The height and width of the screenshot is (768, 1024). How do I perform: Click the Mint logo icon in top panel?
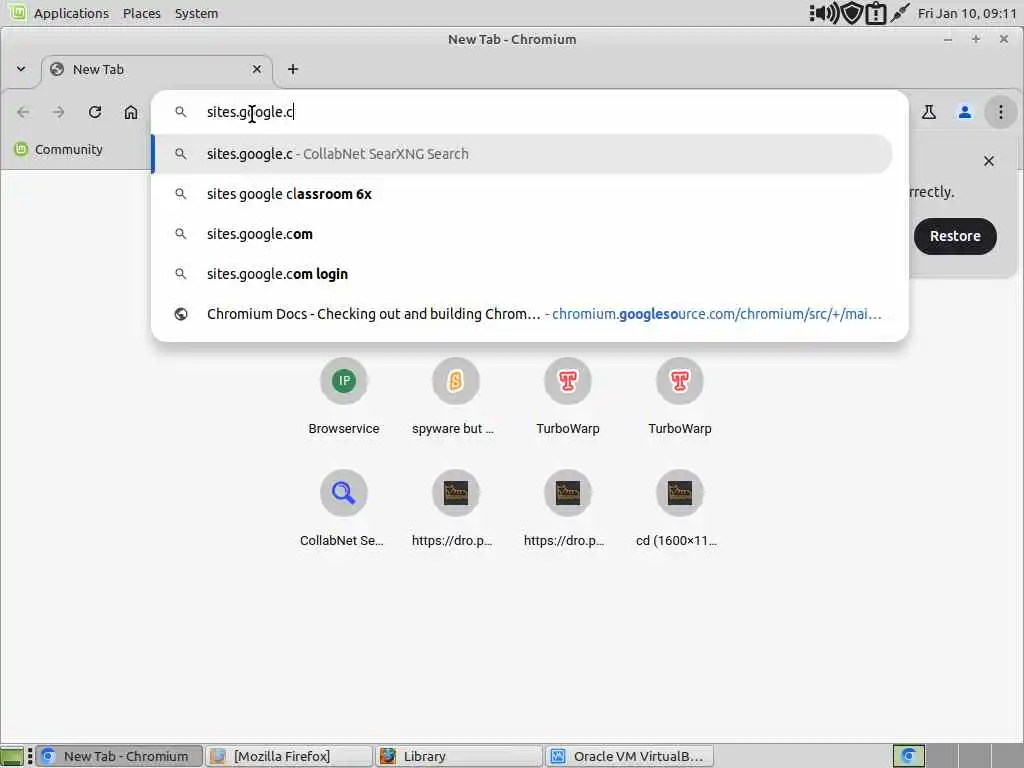[18, 12]
